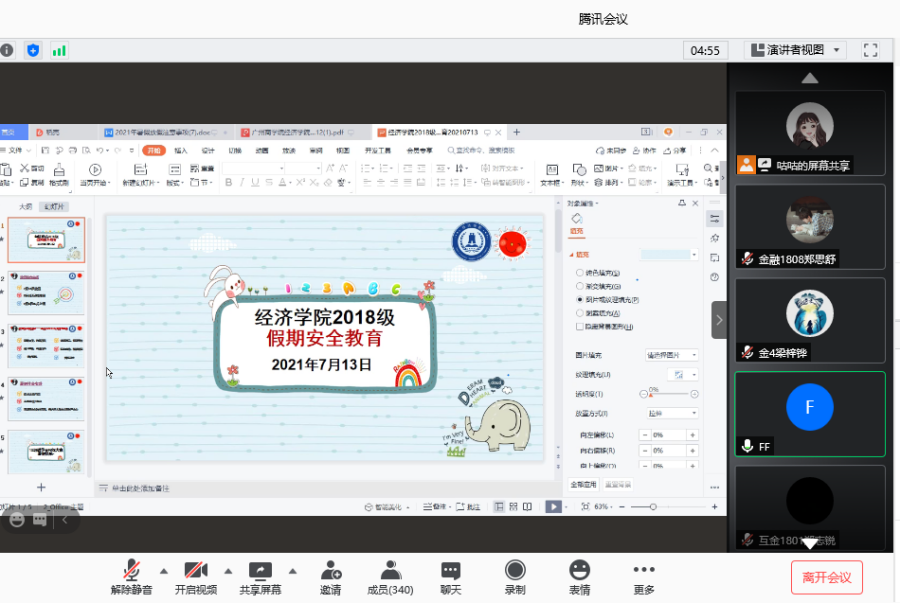Switch to the 审阅 review tab
The width and height of the screenshot is (900, 603).
point(314,150)
